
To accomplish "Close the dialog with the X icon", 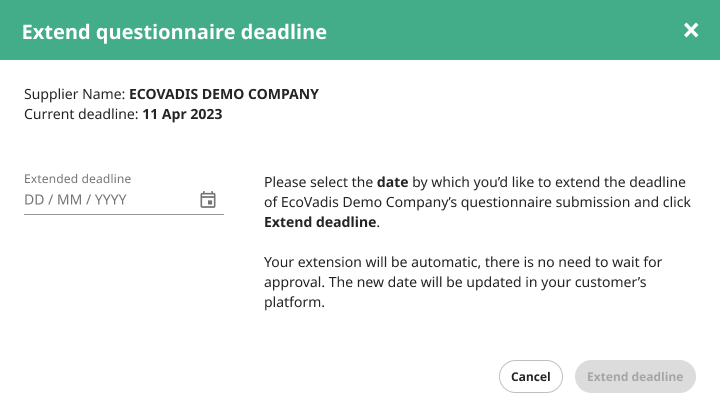I will (x=691, y=30).
